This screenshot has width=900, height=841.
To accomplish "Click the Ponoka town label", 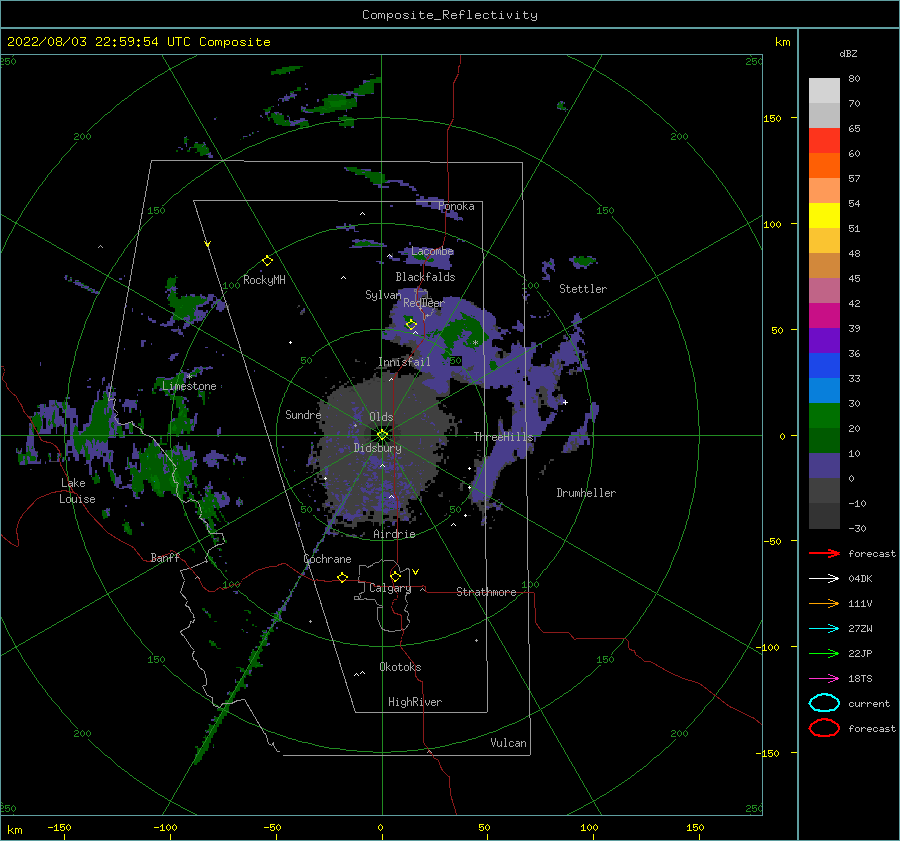I will [456, 206].
